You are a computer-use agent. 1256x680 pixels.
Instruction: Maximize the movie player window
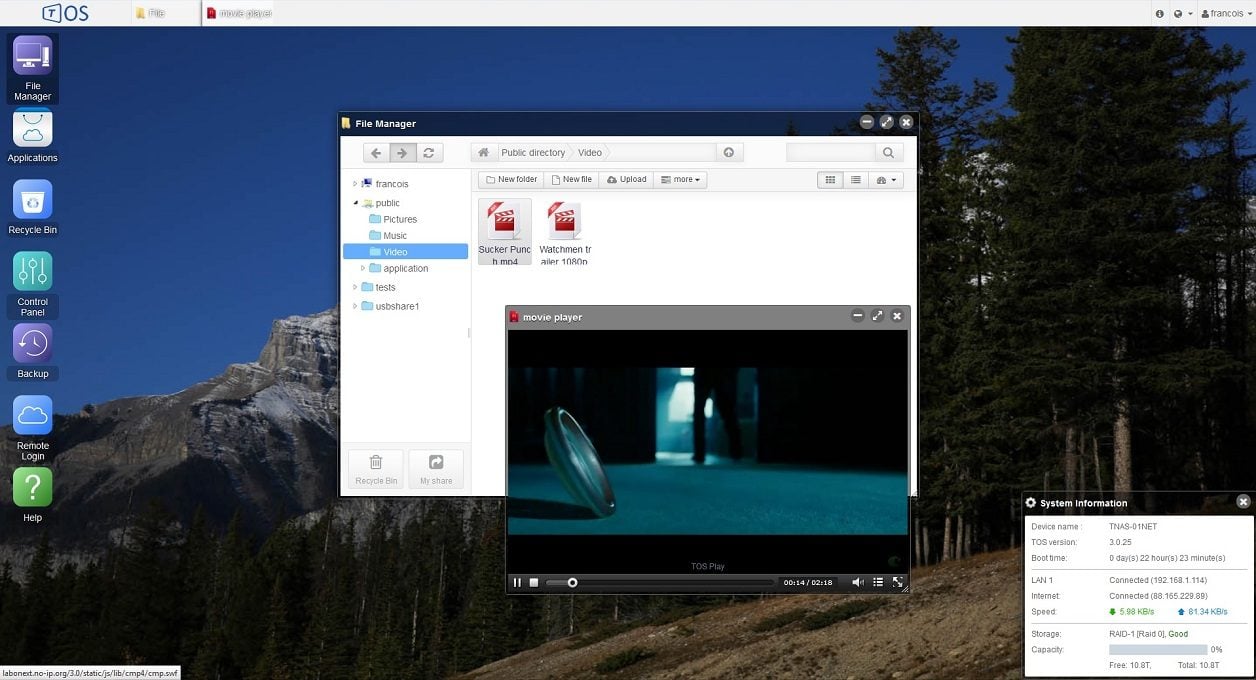877,316
